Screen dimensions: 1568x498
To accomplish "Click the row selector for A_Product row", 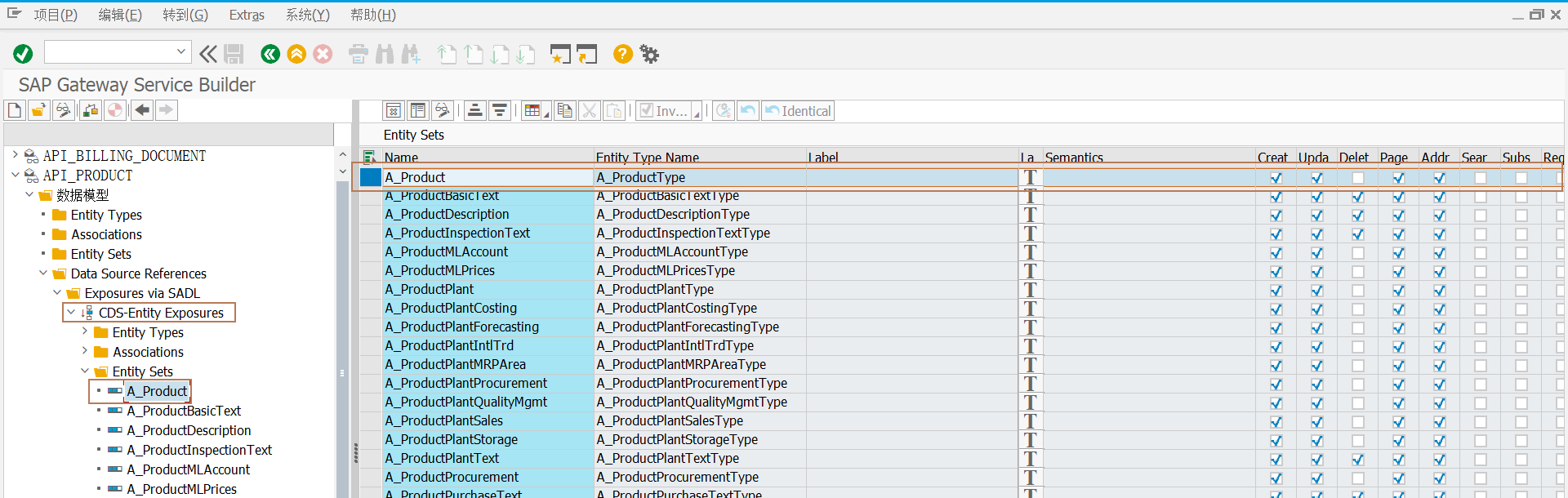I will pos(371,177).
